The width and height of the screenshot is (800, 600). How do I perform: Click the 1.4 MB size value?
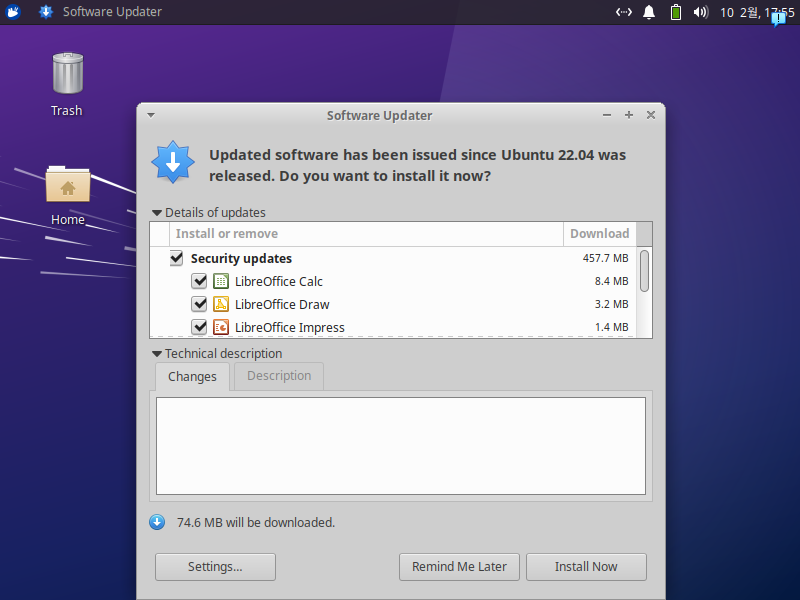click(611, 327)
